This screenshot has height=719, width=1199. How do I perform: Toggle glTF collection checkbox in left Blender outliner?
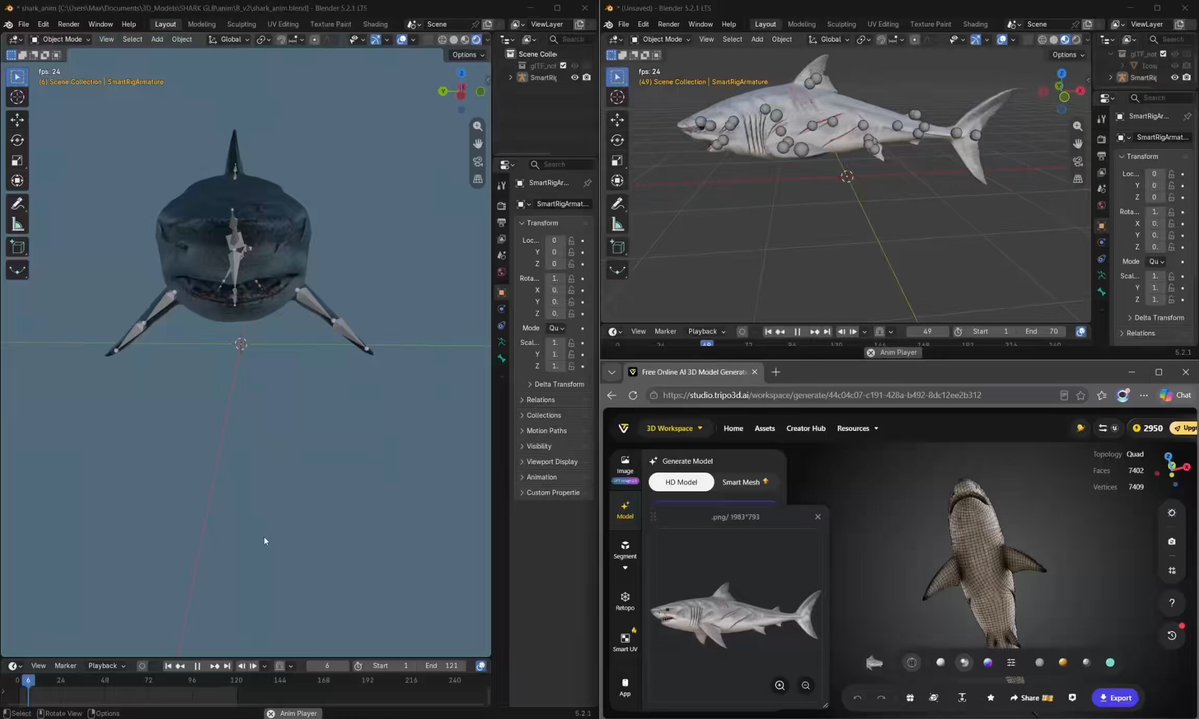(x=564, y=66)
